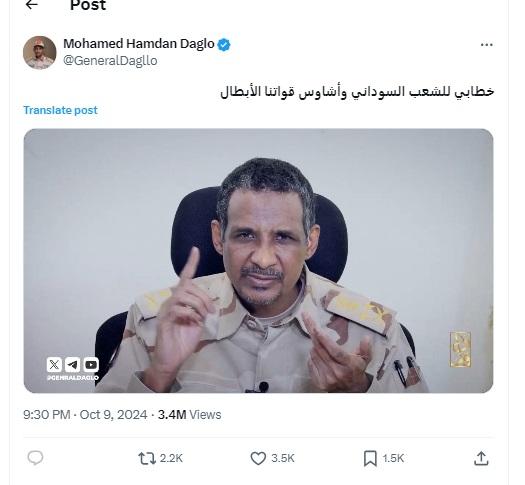Screen dimensions: 525x485
Task: Share the post via the upload arrow
Action: 481,458
